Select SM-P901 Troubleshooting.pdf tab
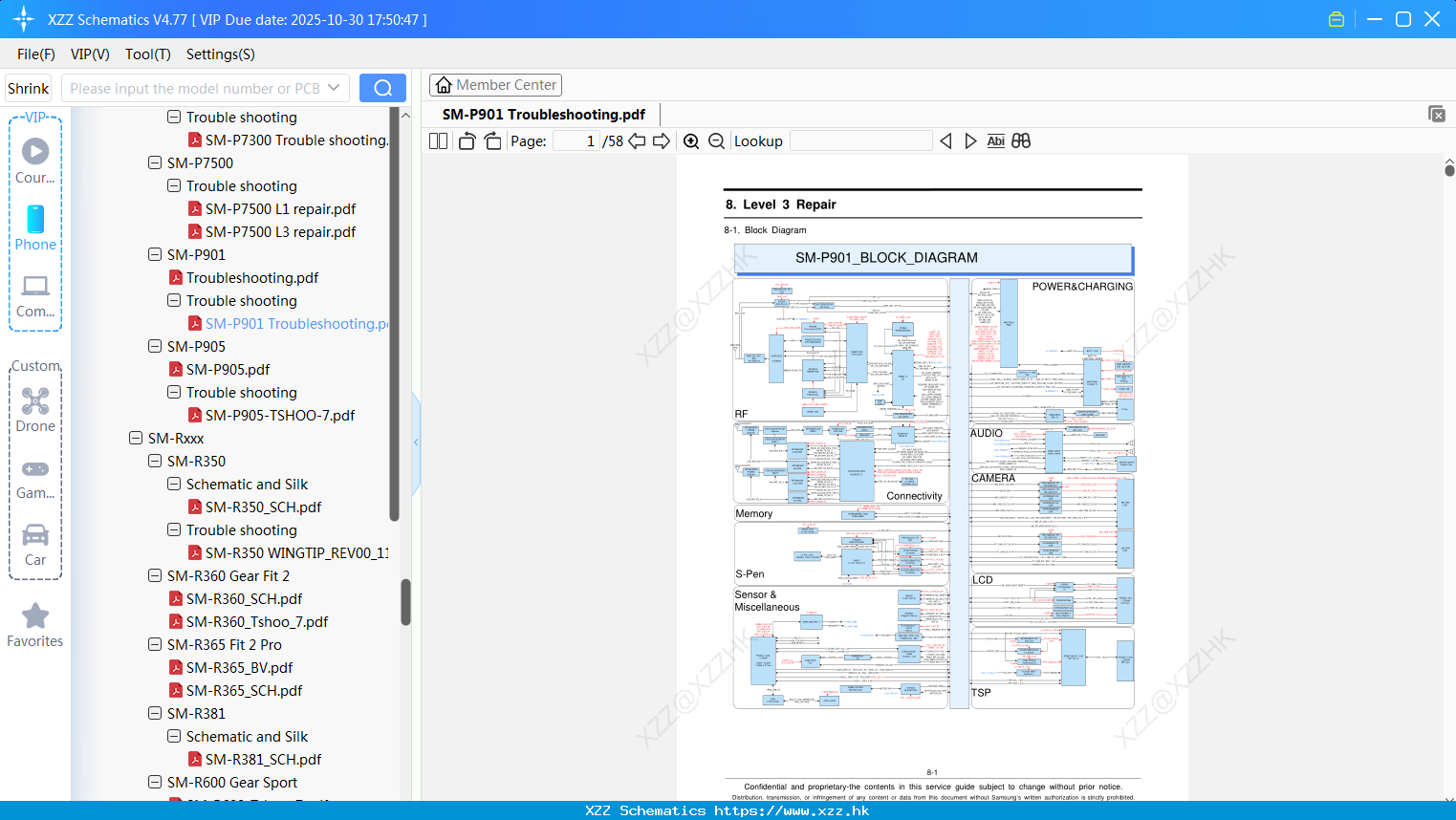The width and height of the screenshot is (1456, 820). point(543,114)
